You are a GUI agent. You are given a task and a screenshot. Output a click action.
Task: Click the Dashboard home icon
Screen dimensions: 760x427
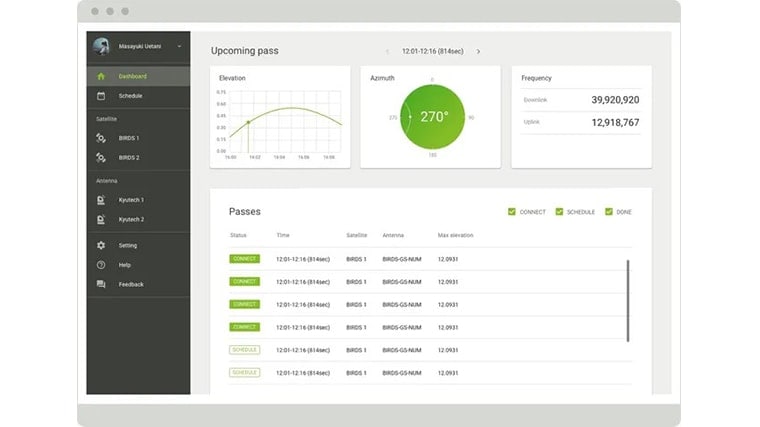tap(101, 76)
